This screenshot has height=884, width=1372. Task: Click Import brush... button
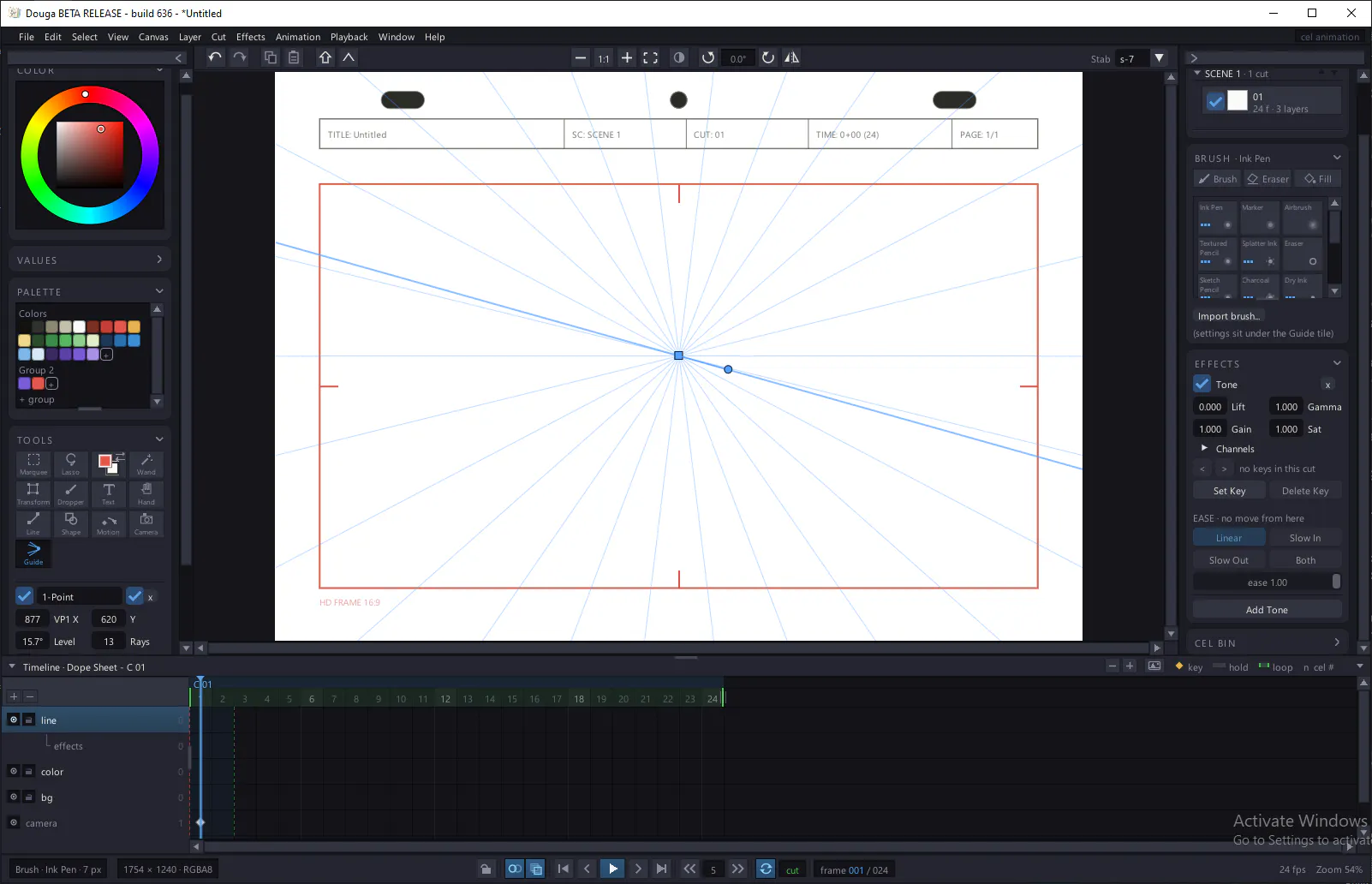click(1228, 316)
